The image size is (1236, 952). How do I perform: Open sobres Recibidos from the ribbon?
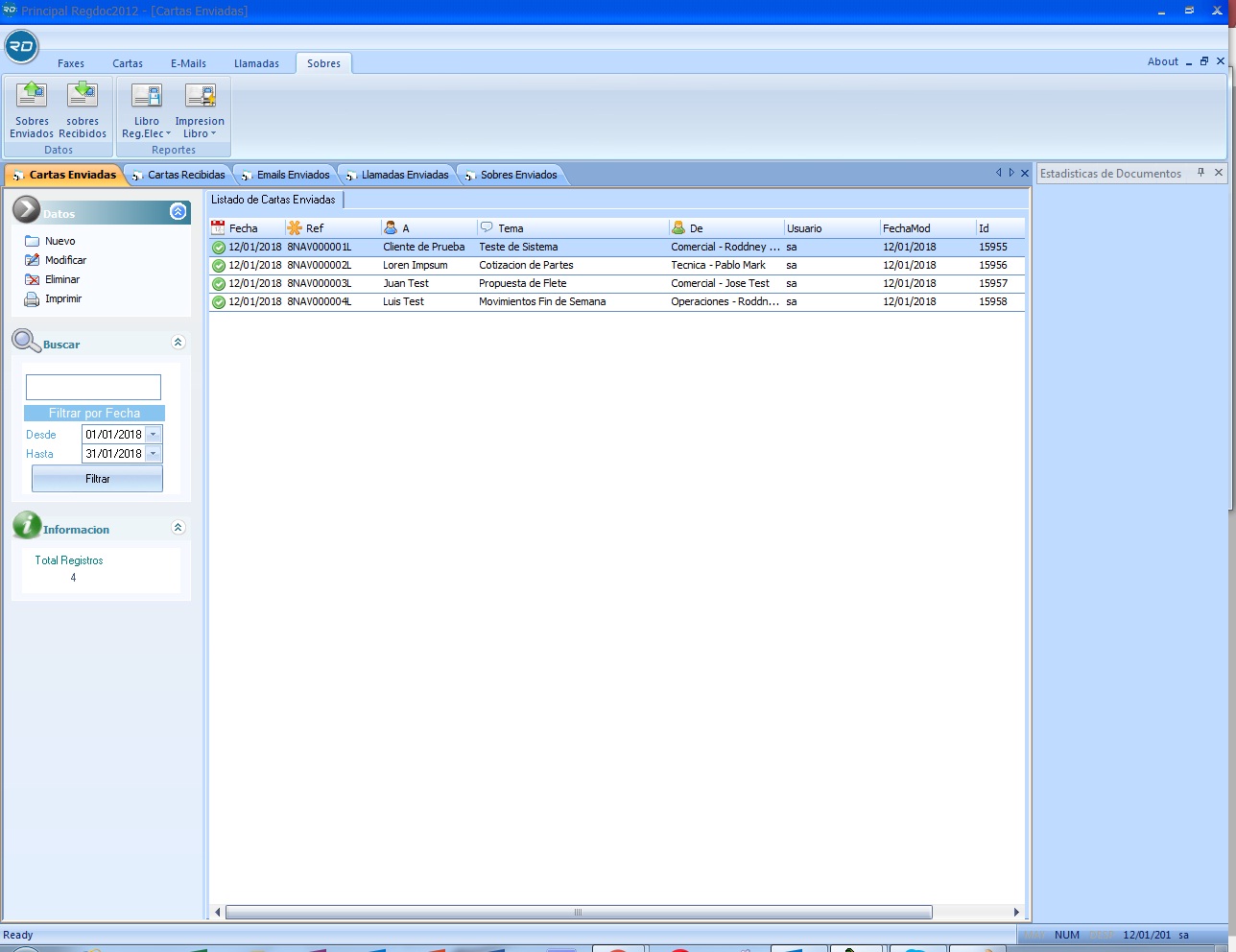pos(83,110)
